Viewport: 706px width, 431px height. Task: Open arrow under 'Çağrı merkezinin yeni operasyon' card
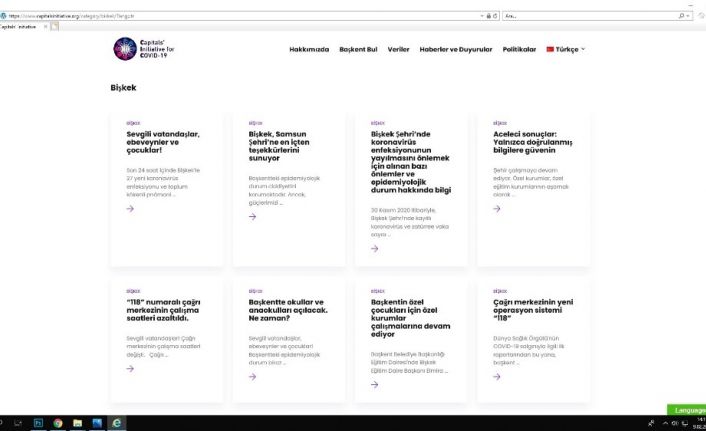point(497,377)
